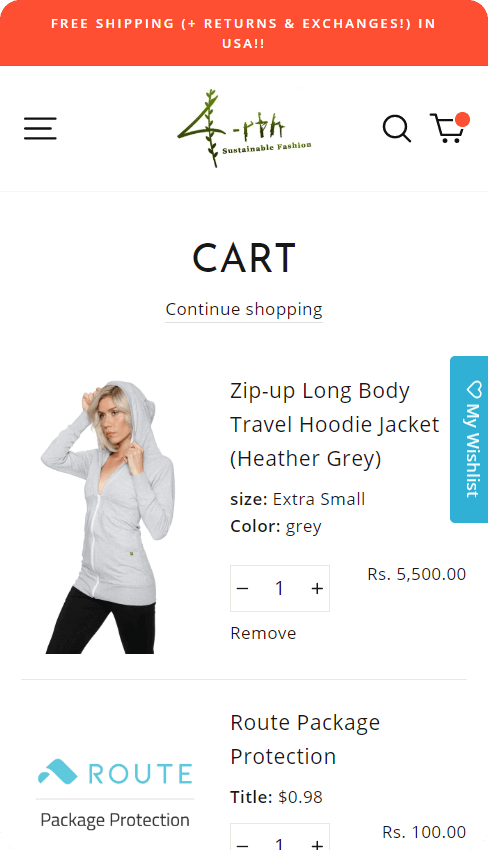Screen dimensions: 488x850
Task: Open the hamburger navigation menu
Action: pos(40,128)
